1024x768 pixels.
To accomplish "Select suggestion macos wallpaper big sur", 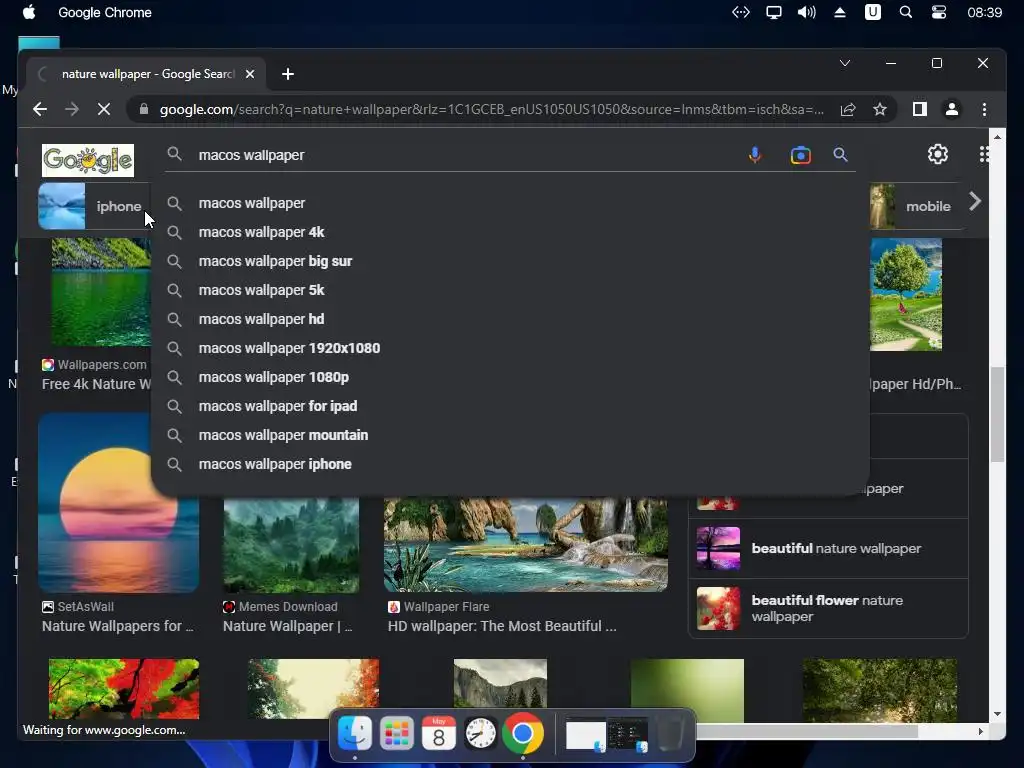I will pyautogui.click(x=509, y=261).
